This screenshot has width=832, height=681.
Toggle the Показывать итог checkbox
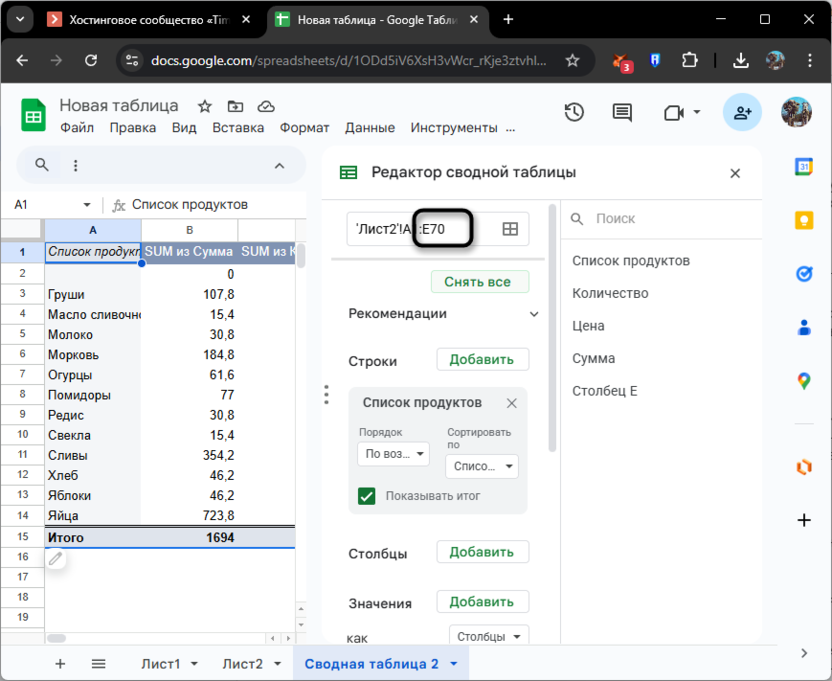click(367, 495)
